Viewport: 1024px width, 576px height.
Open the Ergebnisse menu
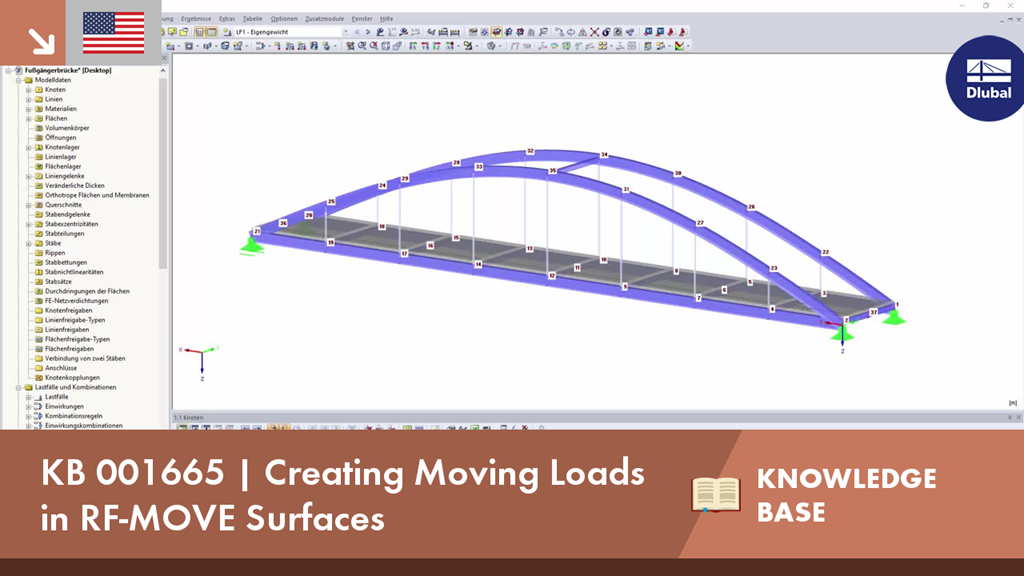coord(196,19)
